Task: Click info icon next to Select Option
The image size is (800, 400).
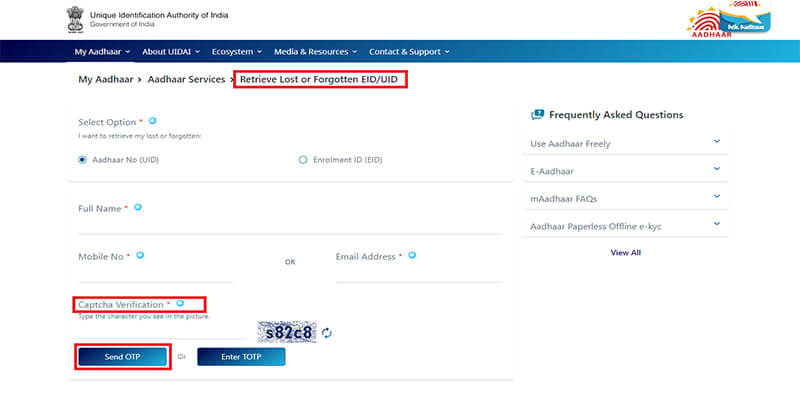Action: pyautogui.click(x=152, y=121)
